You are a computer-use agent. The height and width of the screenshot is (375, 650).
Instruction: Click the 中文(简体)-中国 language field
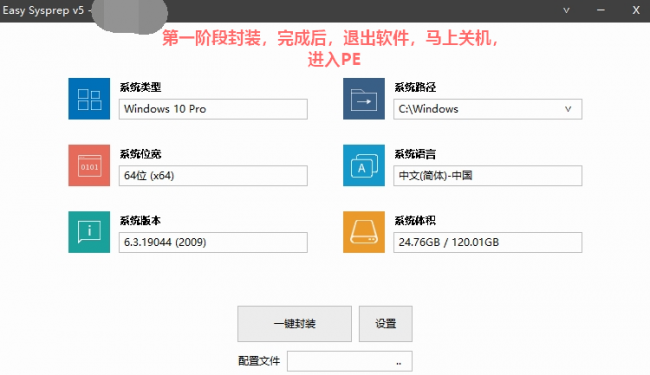[488, 176]
